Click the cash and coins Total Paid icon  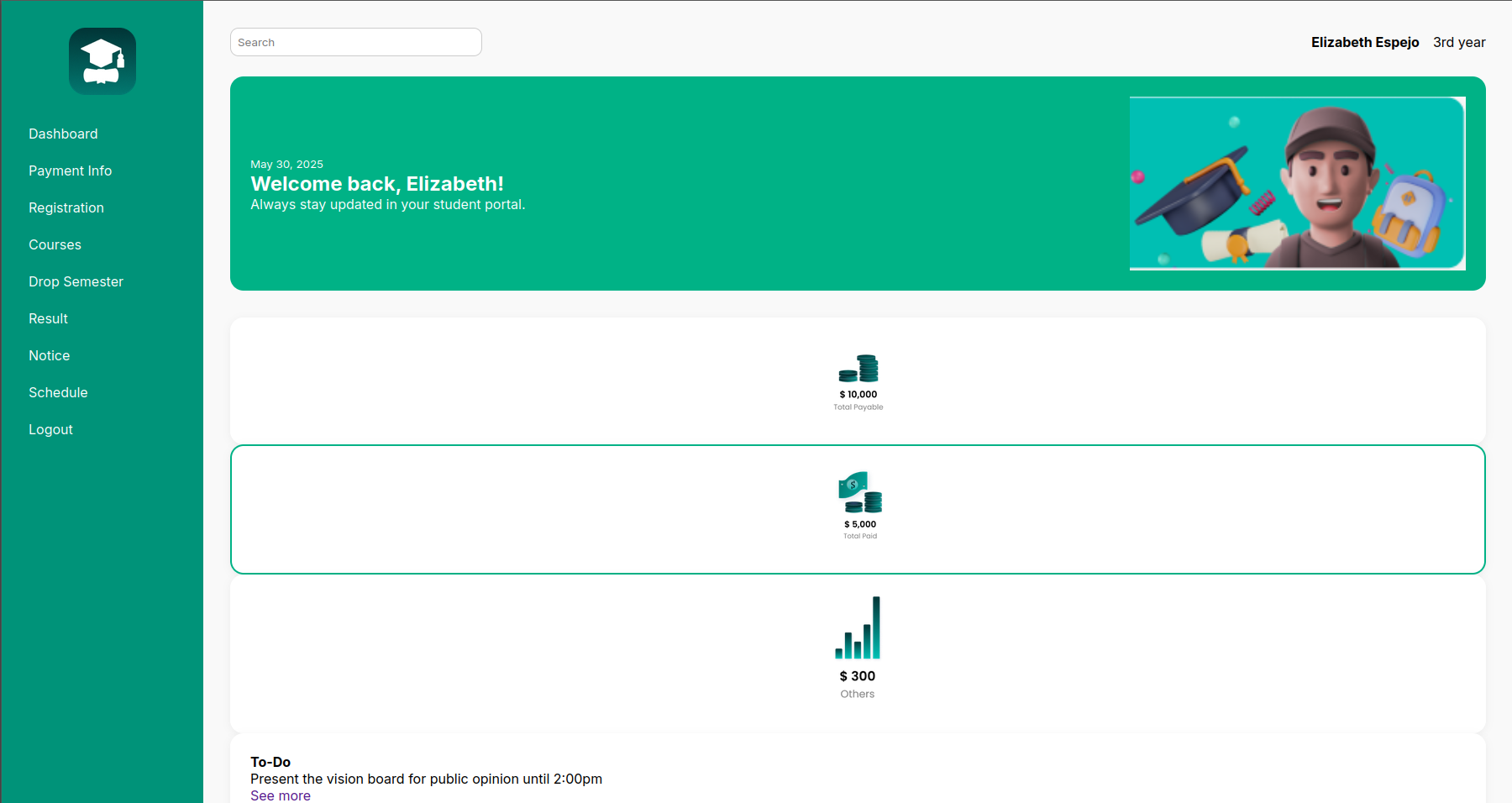(860, 492)
